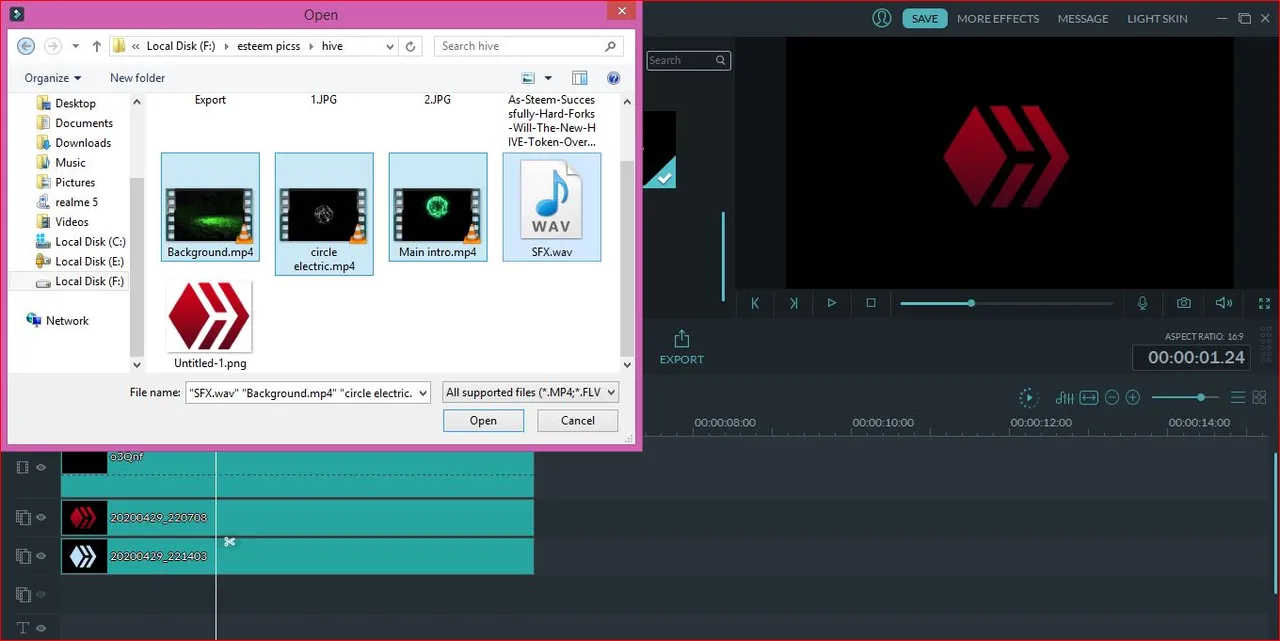Take a snapshot with the camera icon
This screenshot has height=641, width=1280.
pos(1184,303)
